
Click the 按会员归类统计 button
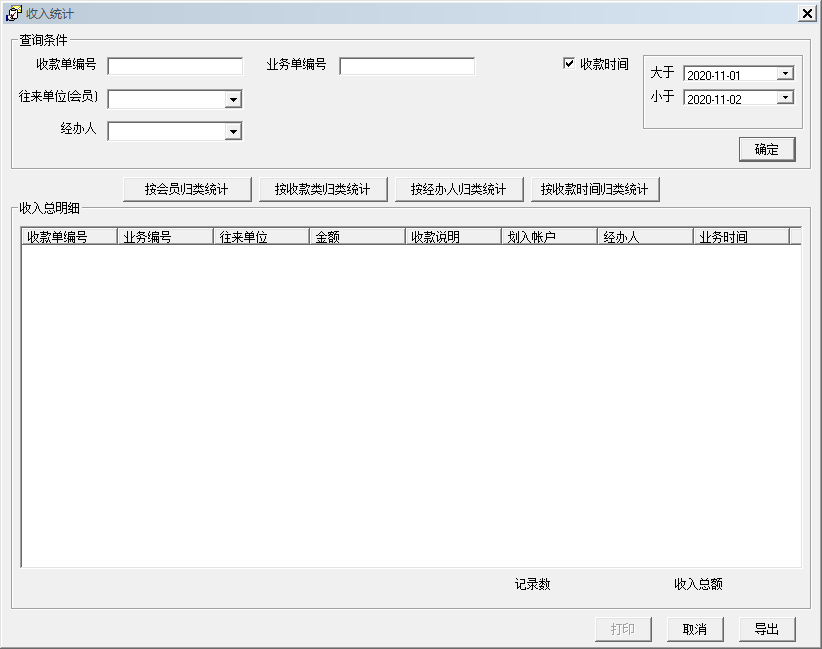click(x=187, y=188)
